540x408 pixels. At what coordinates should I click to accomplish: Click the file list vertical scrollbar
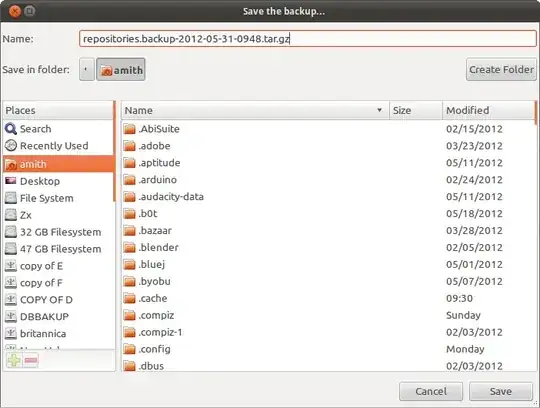tap(536, 113)
